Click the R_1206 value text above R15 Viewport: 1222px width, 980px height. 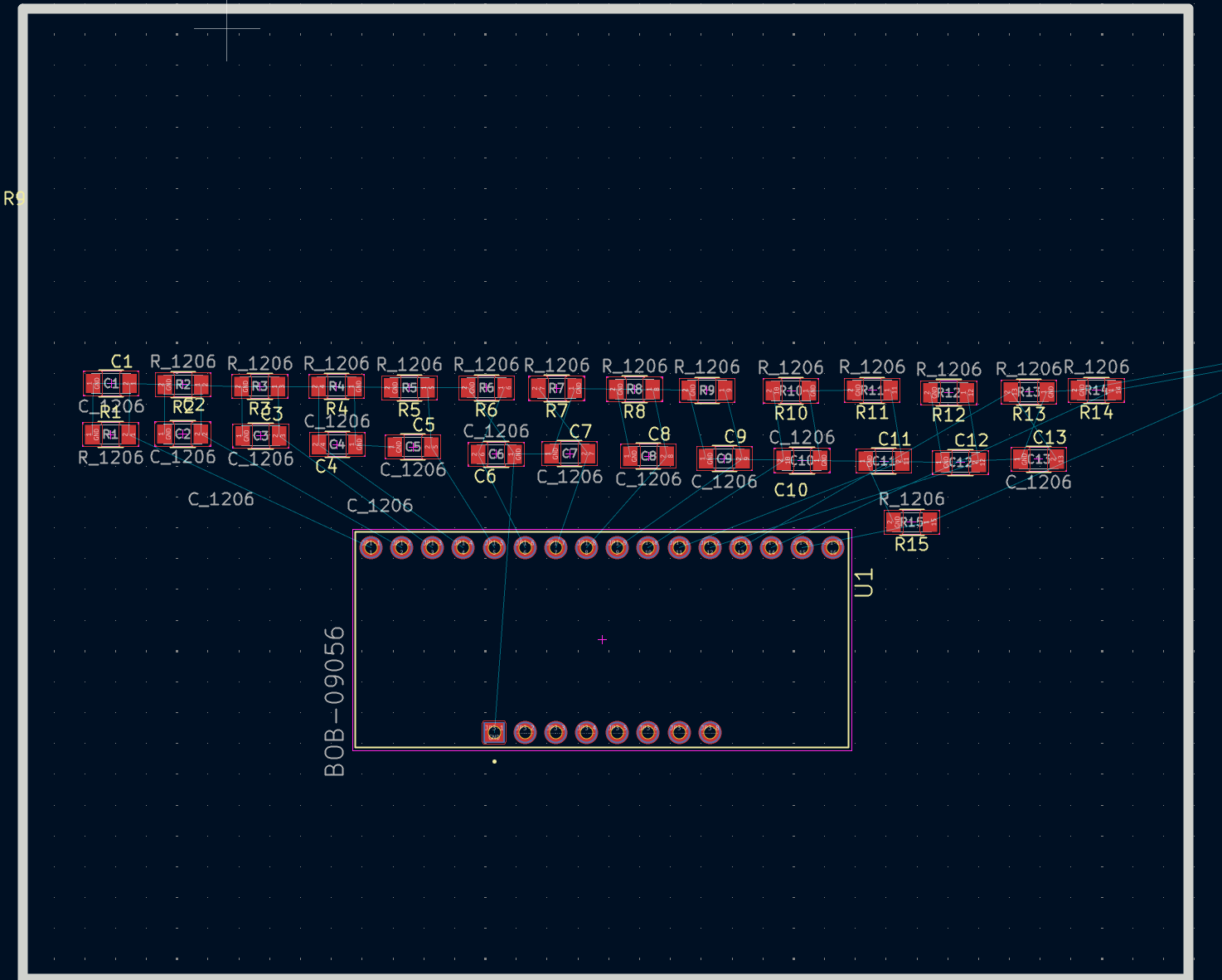(x=911, y=499)
